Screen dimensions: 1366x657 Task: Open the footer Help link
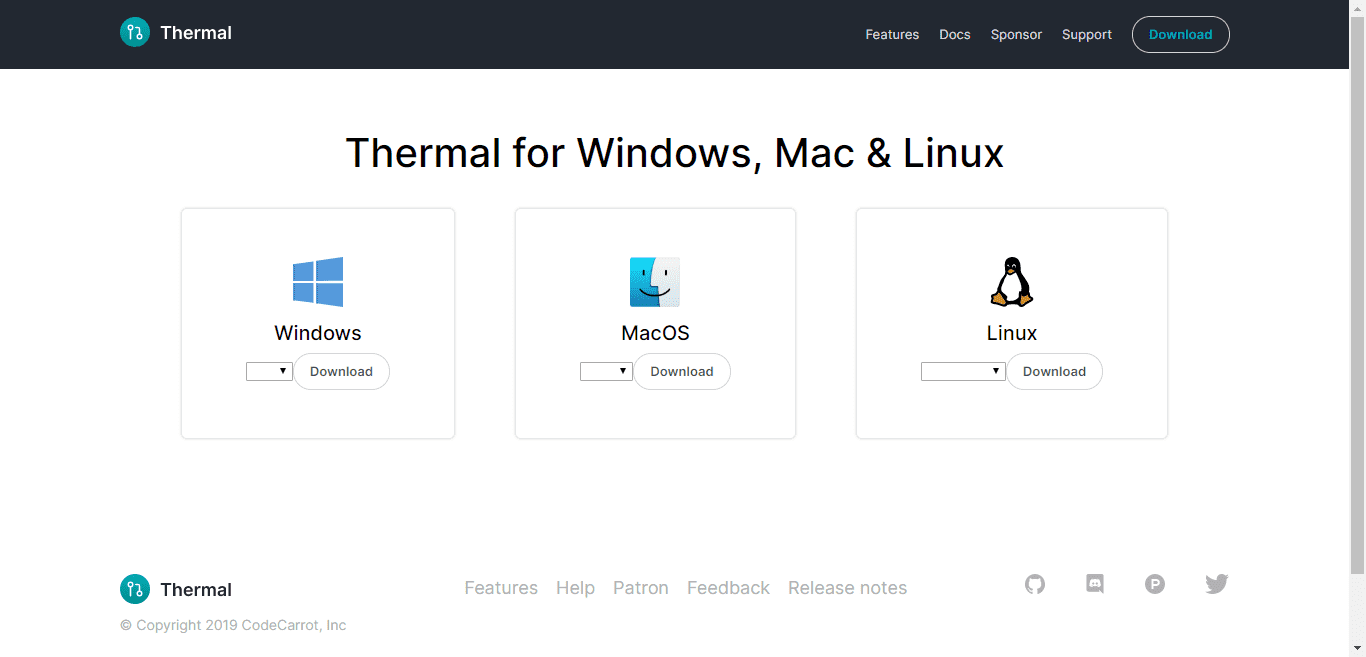tap(575, 588)
